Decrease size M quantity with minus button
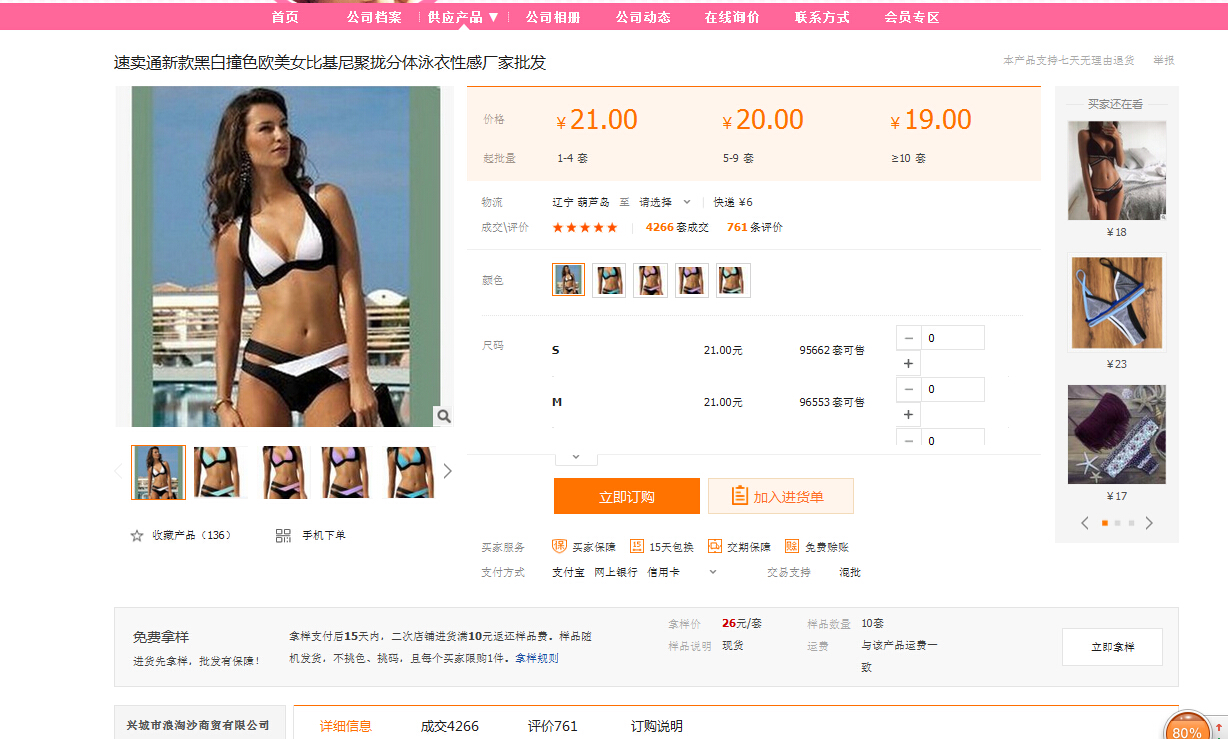This screenshot has height=739, width=1228. [908, 389]
